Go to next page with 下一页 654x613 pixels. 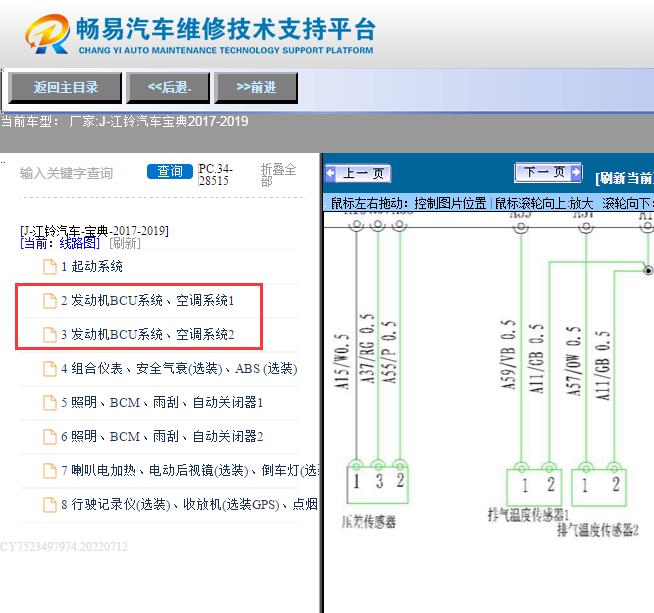pos(548,172)
